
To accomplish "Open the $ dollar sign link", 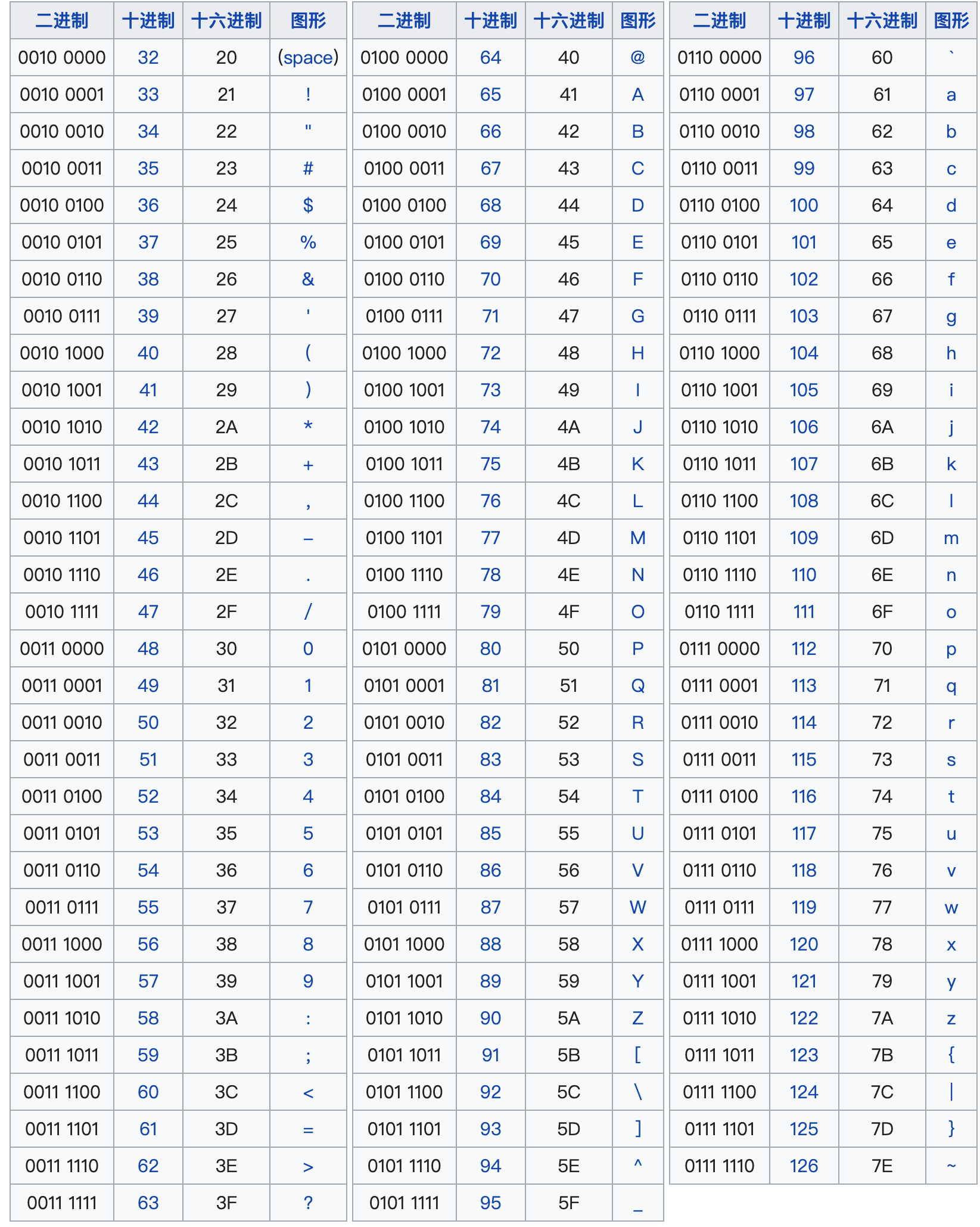I will tap(308, 206).
